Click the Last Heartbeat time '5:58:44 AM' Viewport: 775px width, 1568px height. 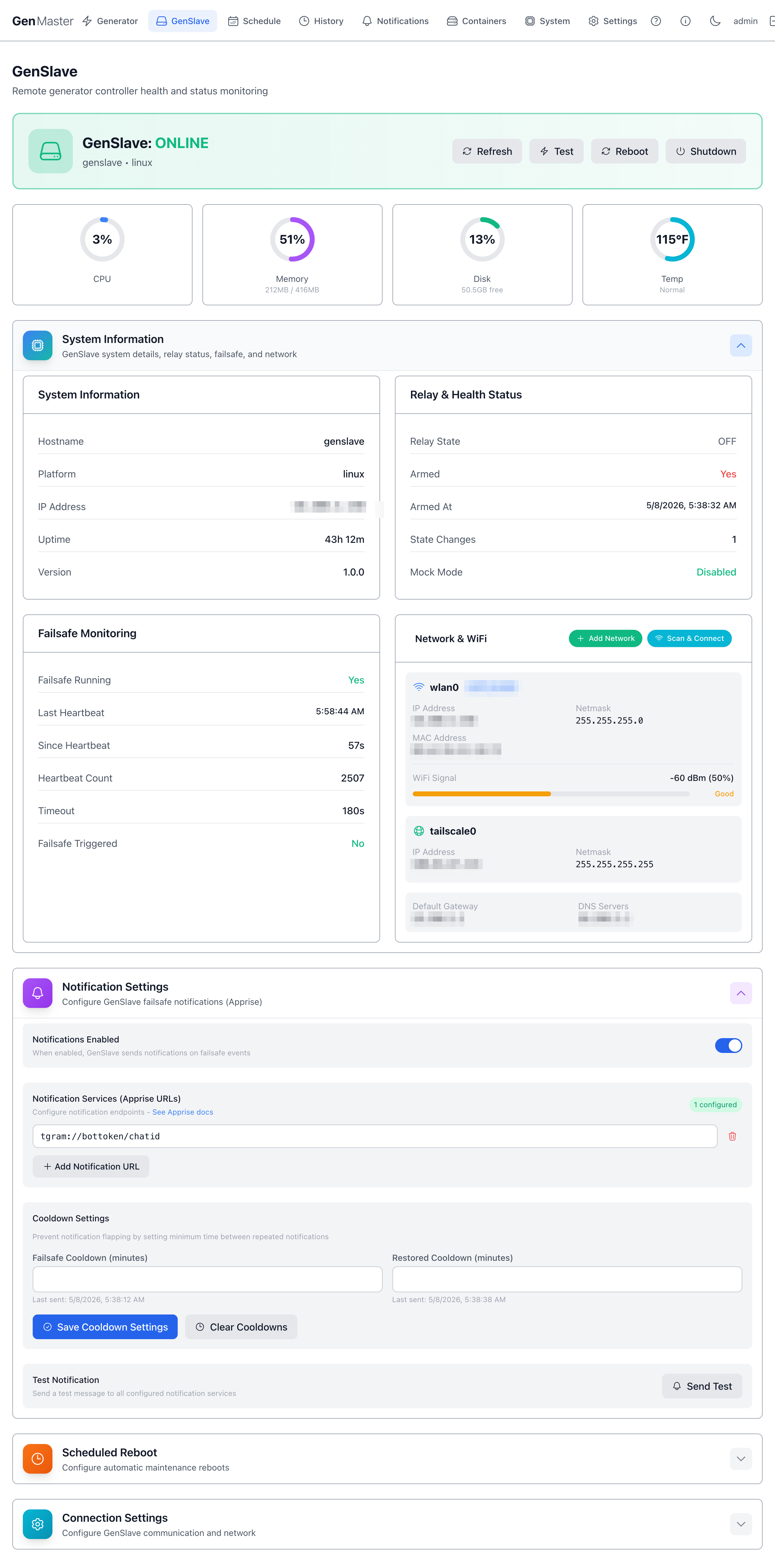click(340, 711)
